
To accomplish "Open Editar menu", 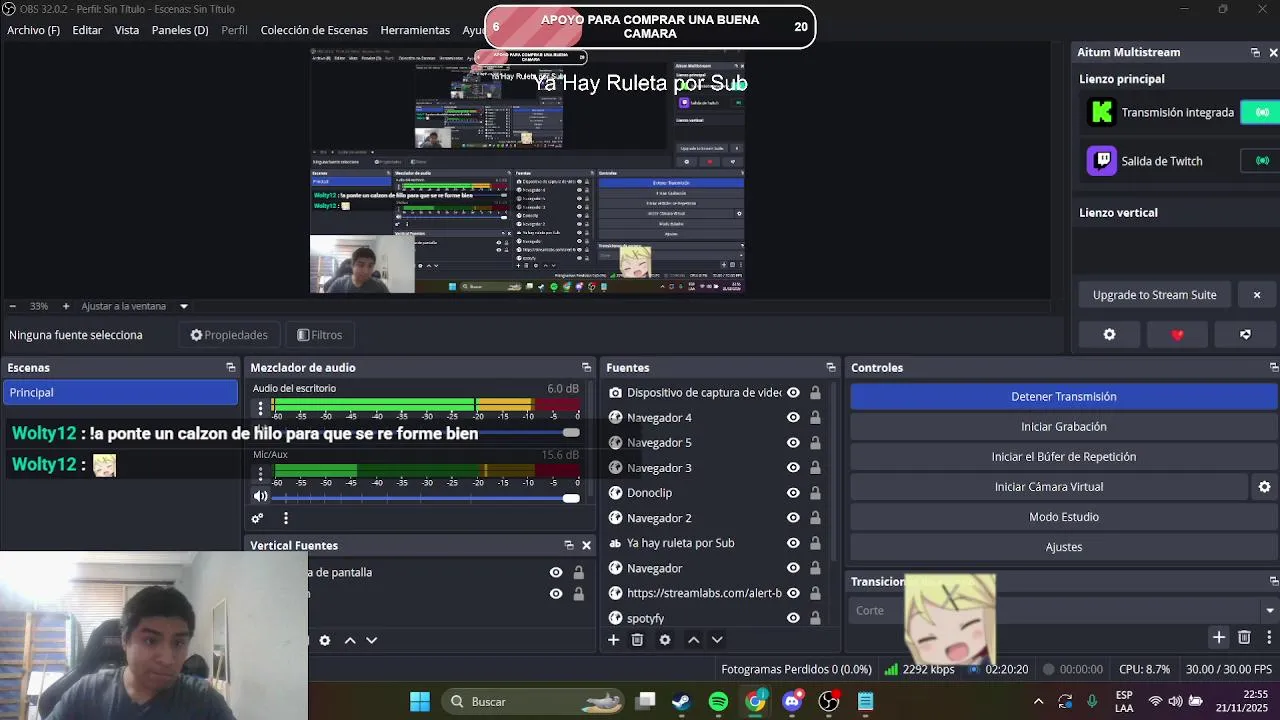I will 87,30.
